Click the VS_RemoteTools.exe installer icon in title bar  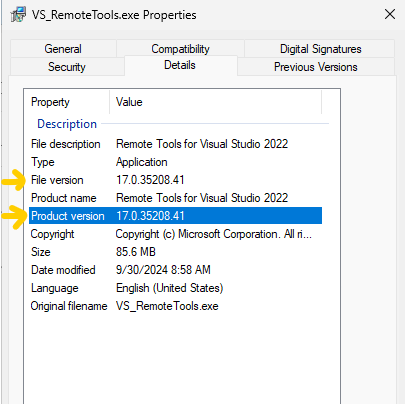tap(18, 14)
